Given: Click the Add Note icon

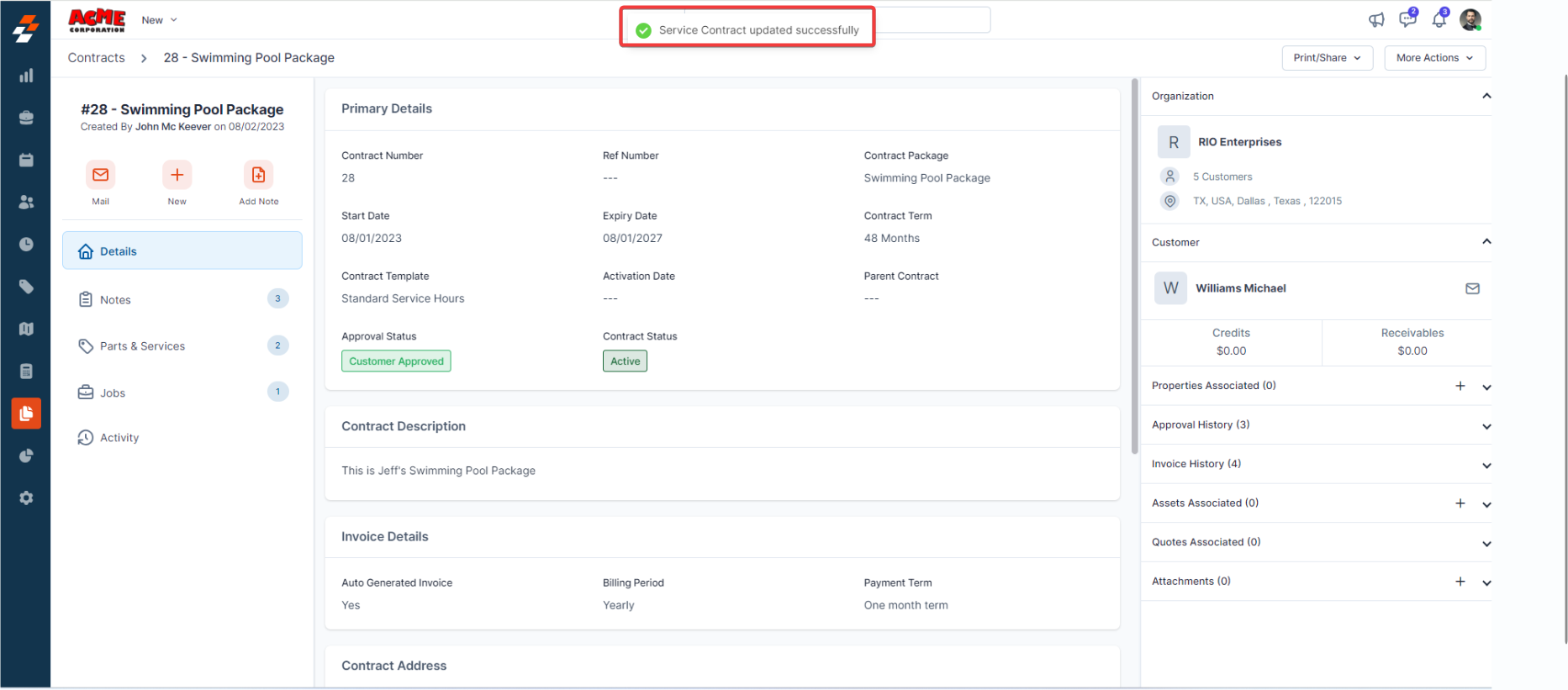Looking at the screenshot, I should click(258, 175).
